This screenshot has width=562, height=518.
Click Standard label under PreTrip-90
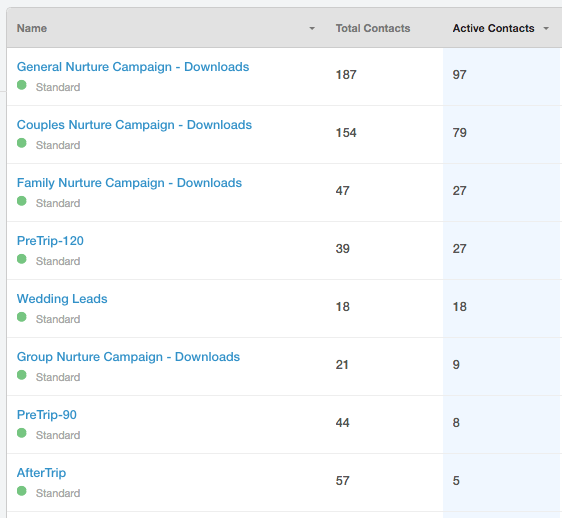tap(58, 435)
